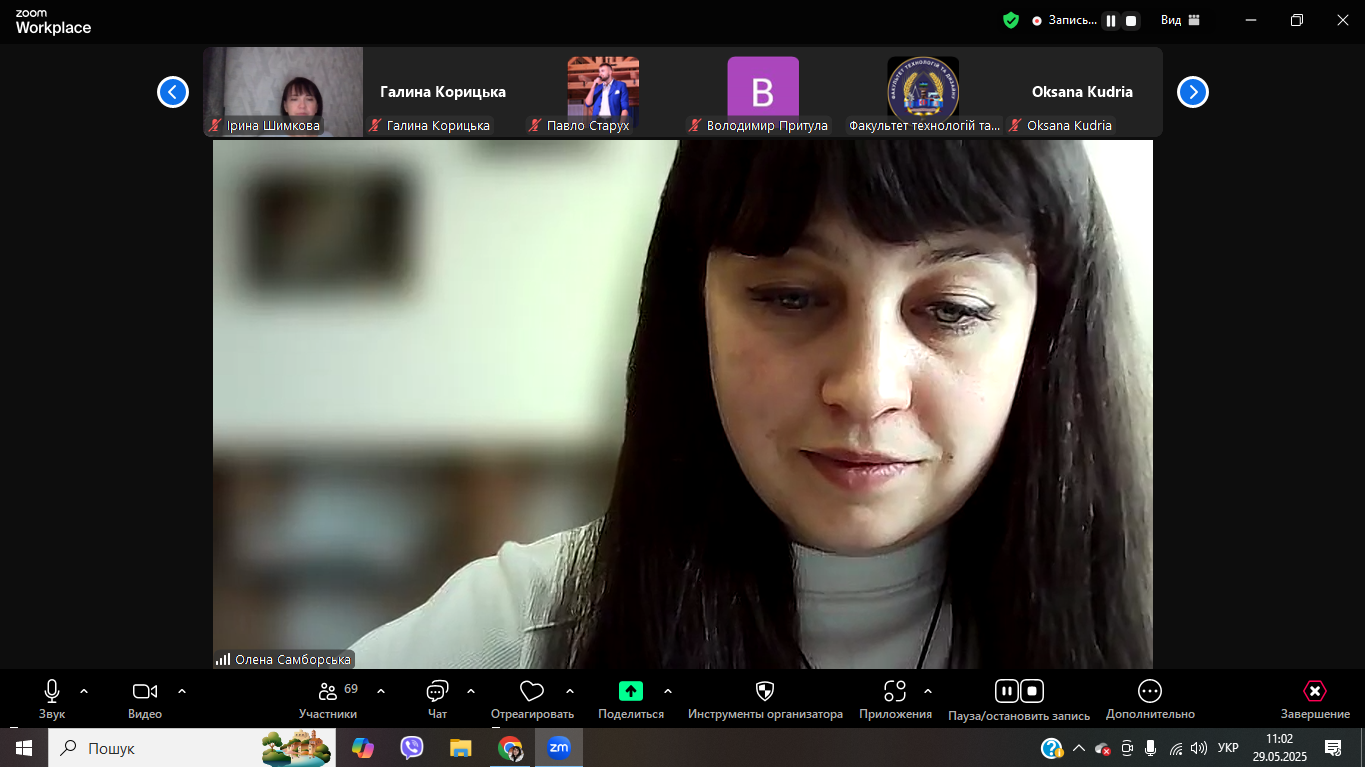Open the Участники (Participants) panel icon

click(x=326, y=690)
